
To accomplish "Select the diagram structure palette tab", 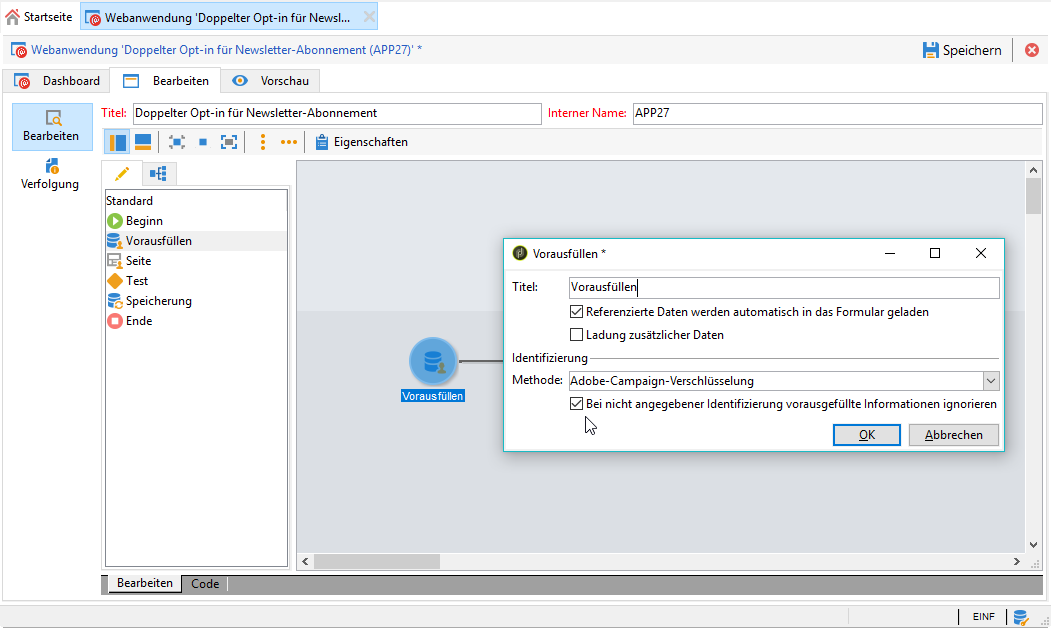I will click(159, 174).
